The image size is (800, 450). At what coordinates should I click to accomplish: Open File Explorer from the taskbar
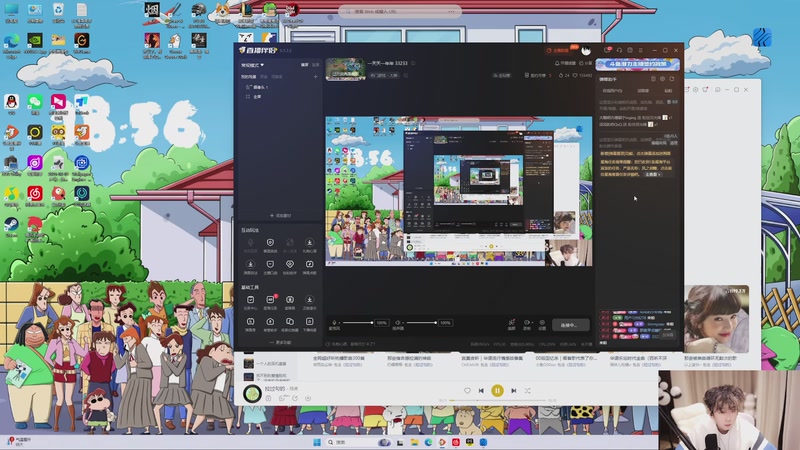414,442
